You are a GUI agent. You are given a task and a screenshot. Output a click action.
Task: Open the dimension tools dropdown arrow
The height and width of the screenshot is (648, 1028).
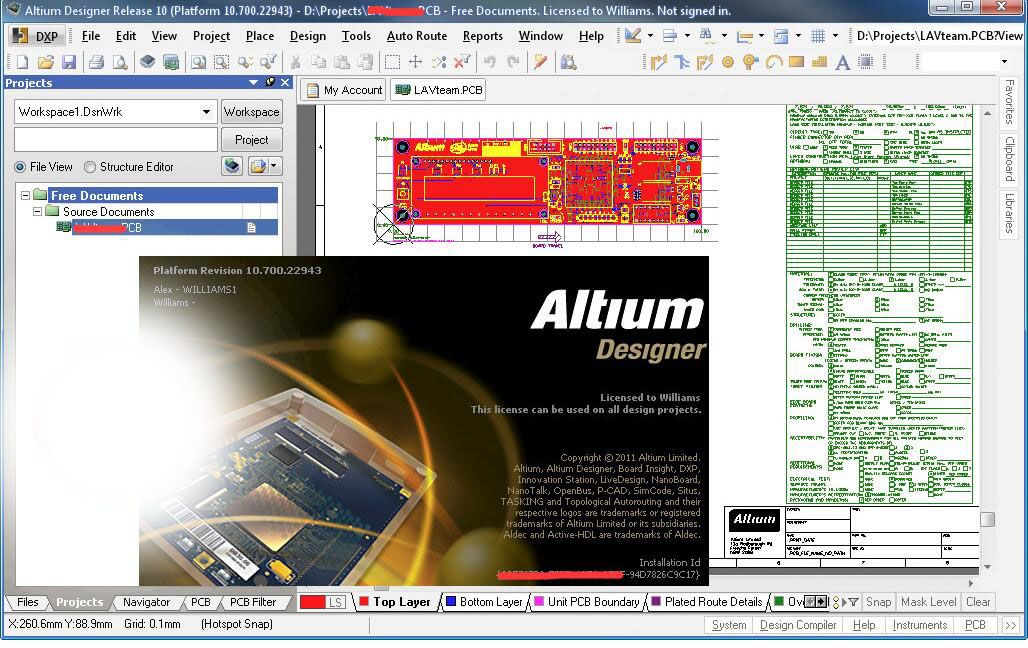pyautogui.click(x=761, y=35)
